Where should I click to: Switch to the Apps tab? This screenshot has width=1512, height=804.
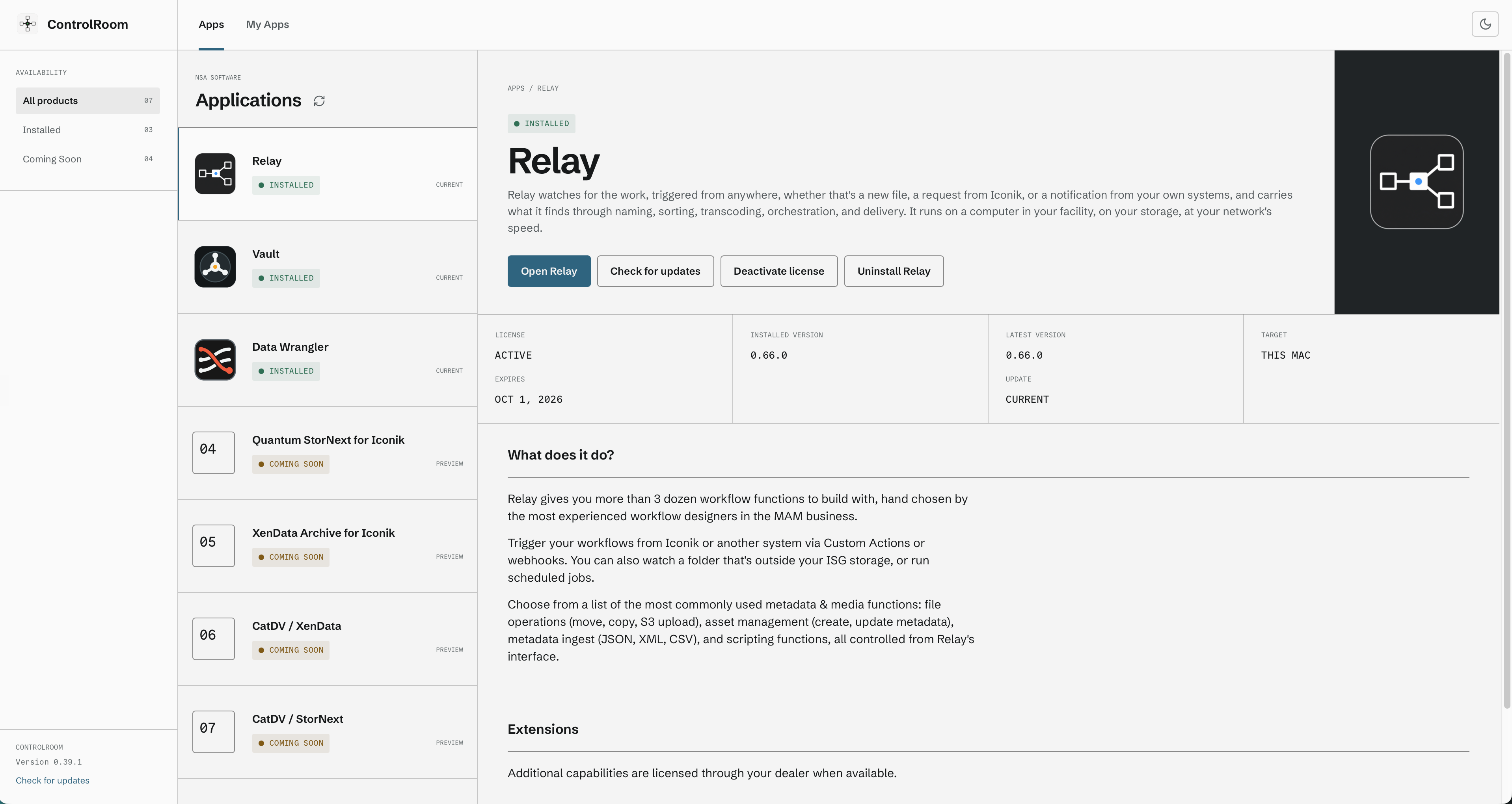[211, 25]
